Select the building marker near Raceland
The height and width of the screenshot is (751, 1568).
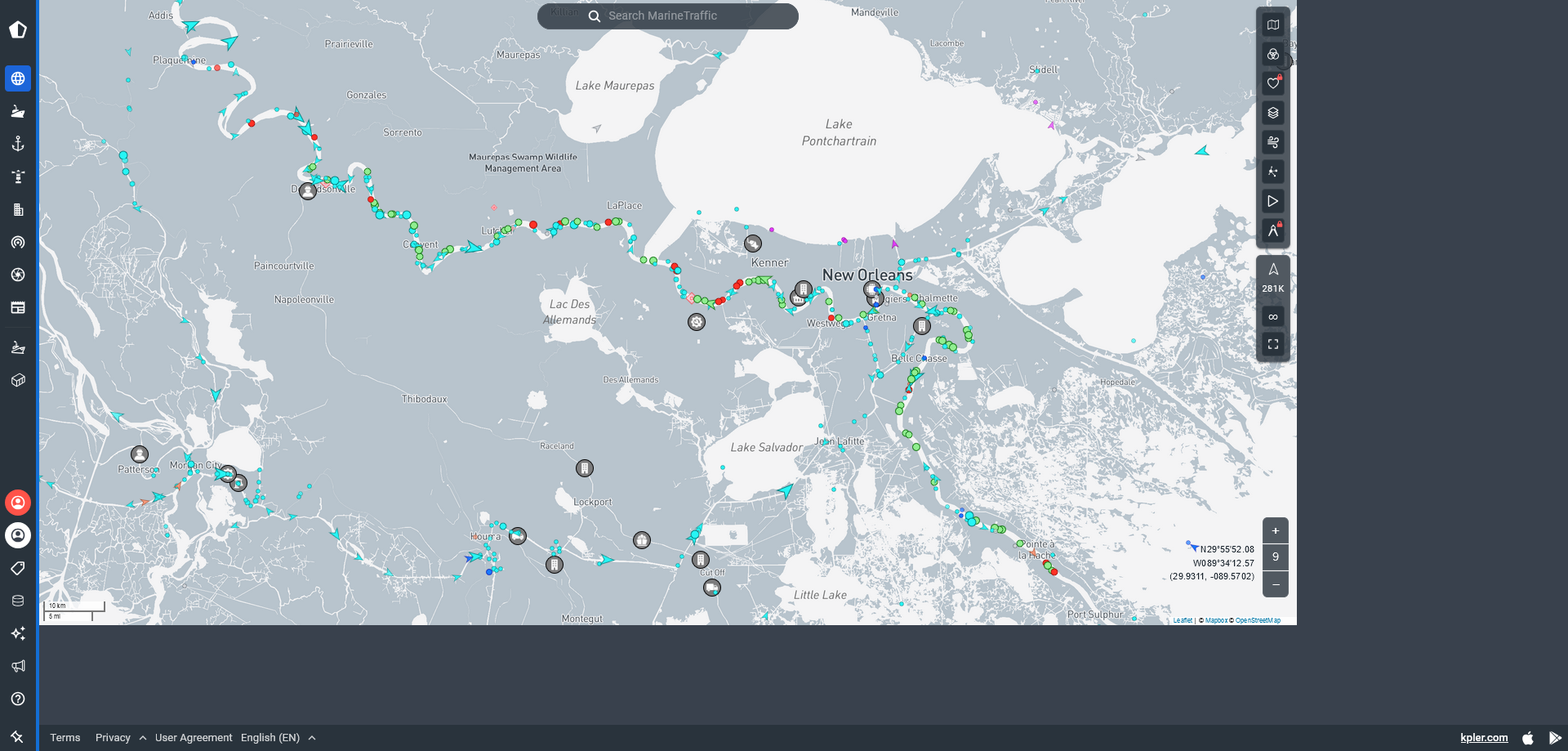pos(585,468)
